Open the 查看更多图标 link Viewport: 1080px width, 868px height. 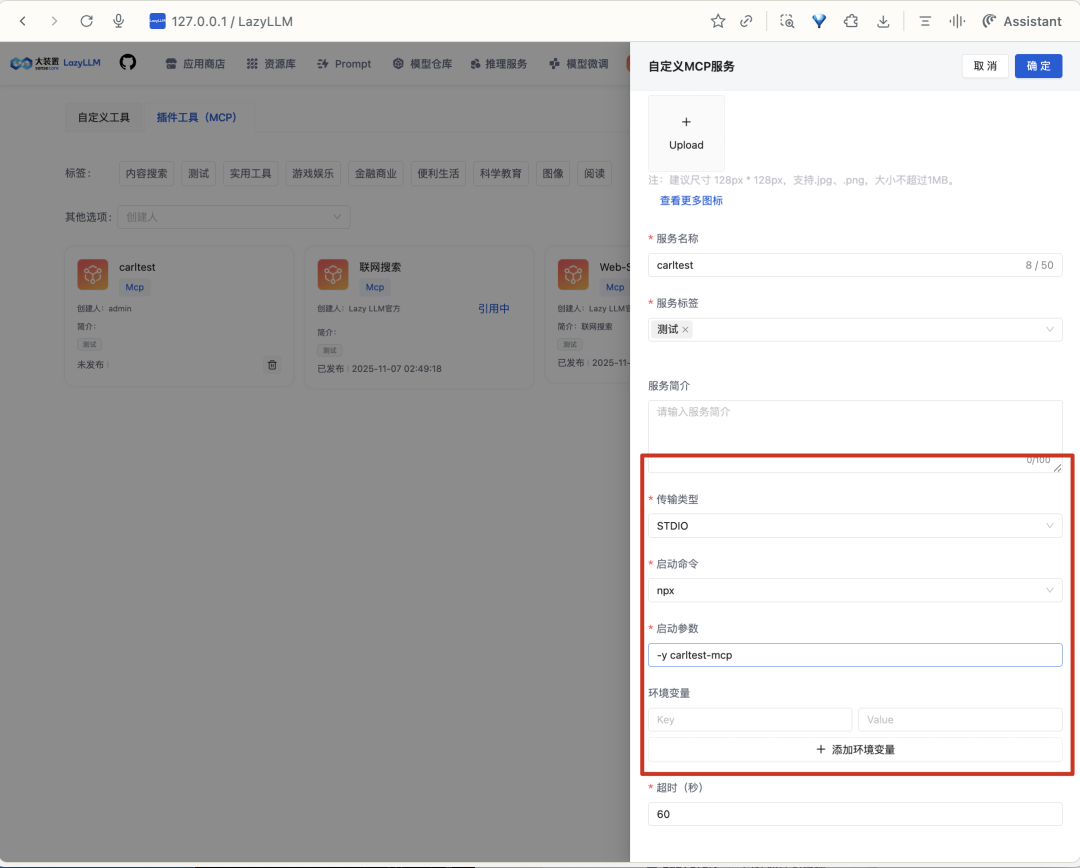click(x=691, y=201)
